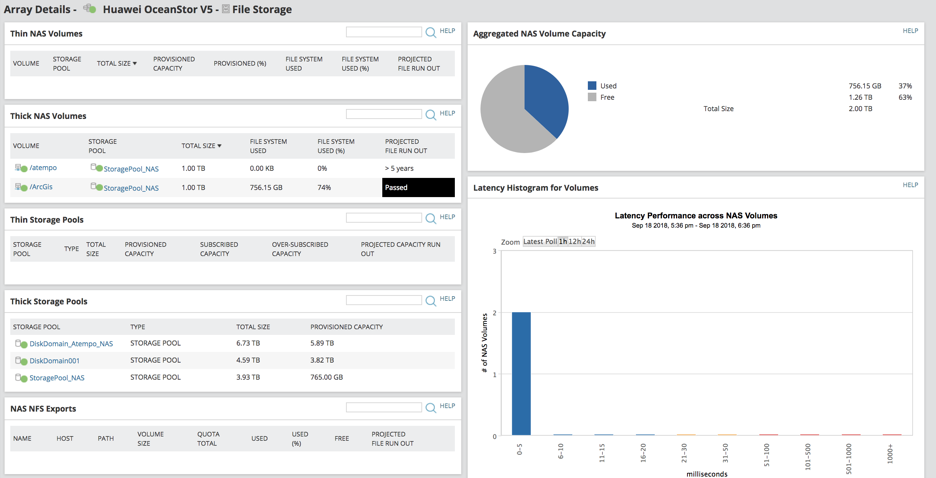
Task: Click the 0-5 milliseconds histogram bar
Action: (521, 374)
